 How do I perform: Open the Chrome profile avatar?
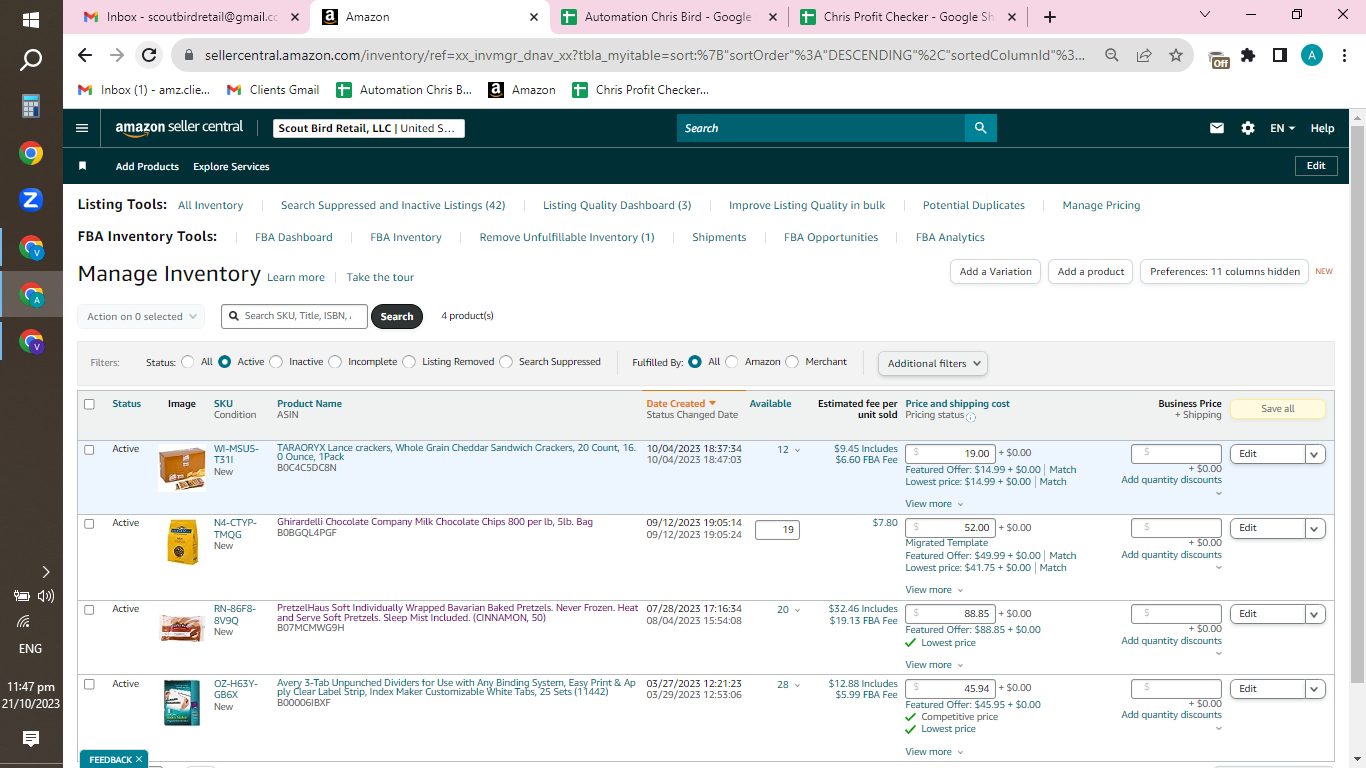(x=1312, y=56)
